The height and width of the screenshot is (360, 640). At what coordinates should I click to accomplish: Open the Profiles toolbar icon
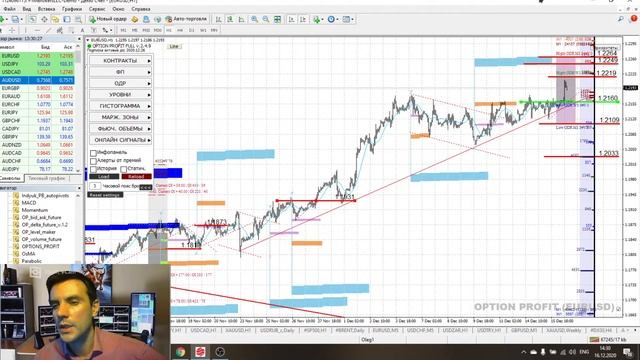16,19
